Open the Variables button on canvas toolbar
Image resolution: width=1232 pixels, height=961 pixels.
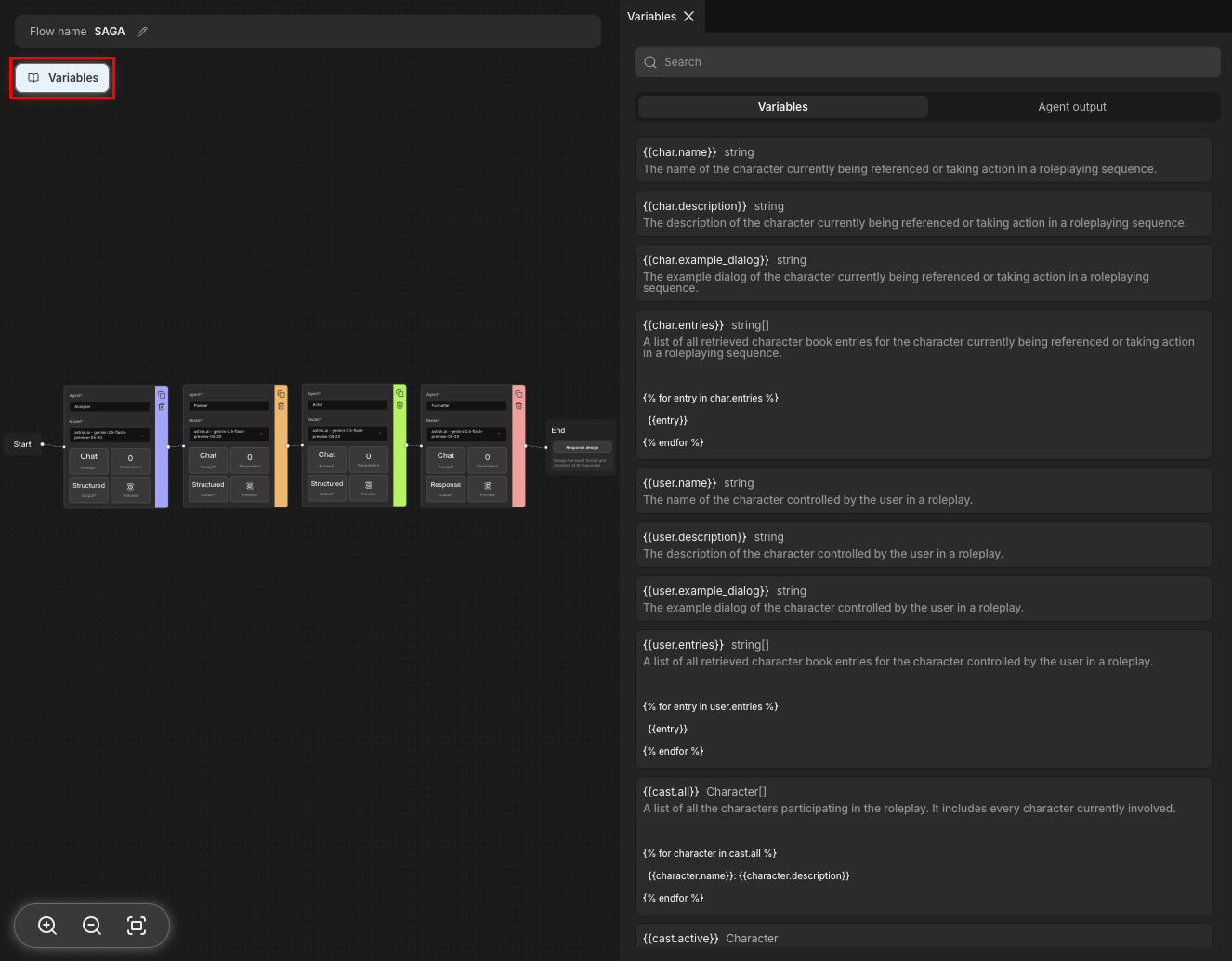point(62,78)
